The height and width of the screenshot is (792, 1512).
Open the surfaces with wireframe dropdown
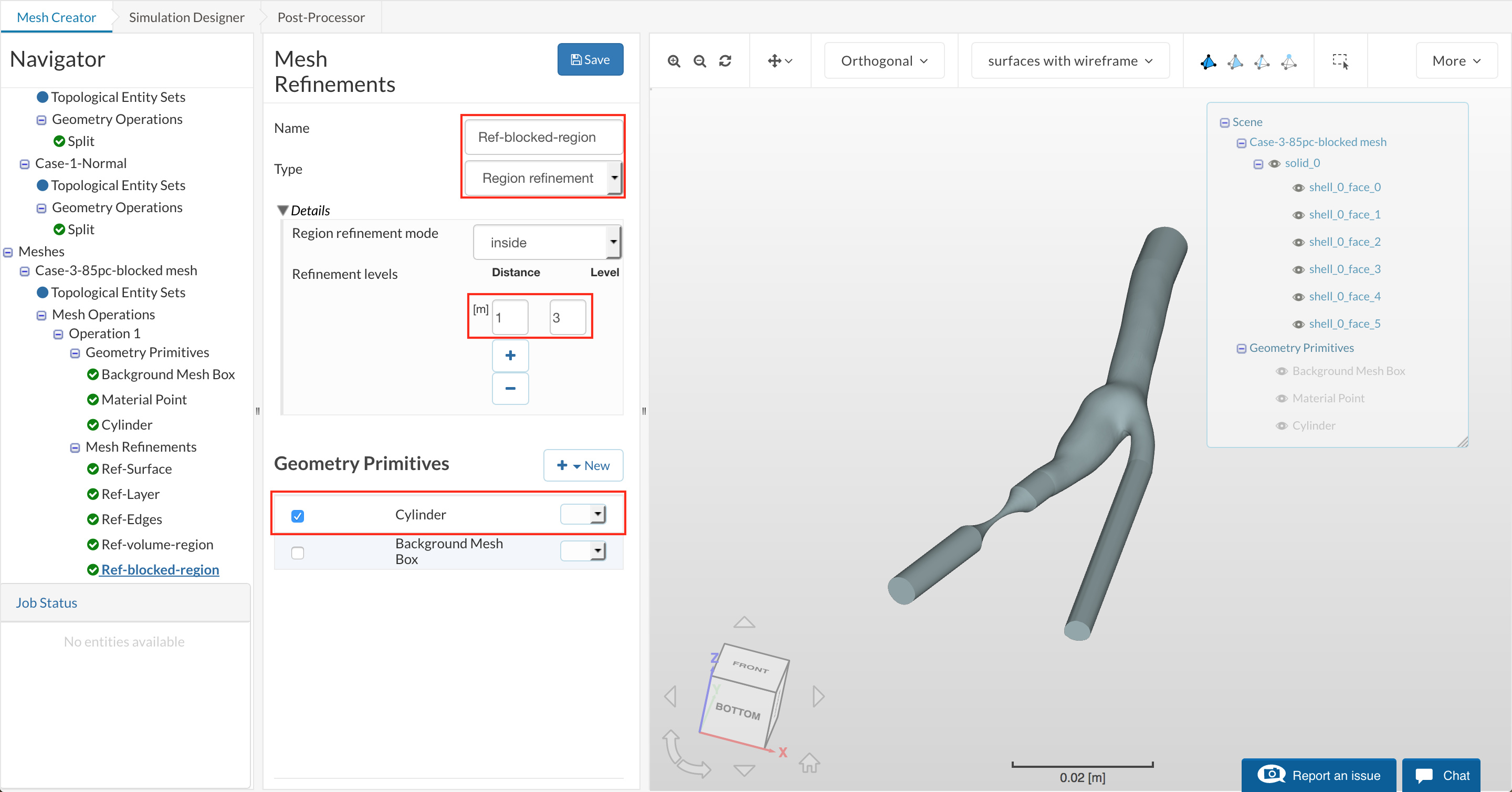pyautogui.click(x=1069, y=61)
